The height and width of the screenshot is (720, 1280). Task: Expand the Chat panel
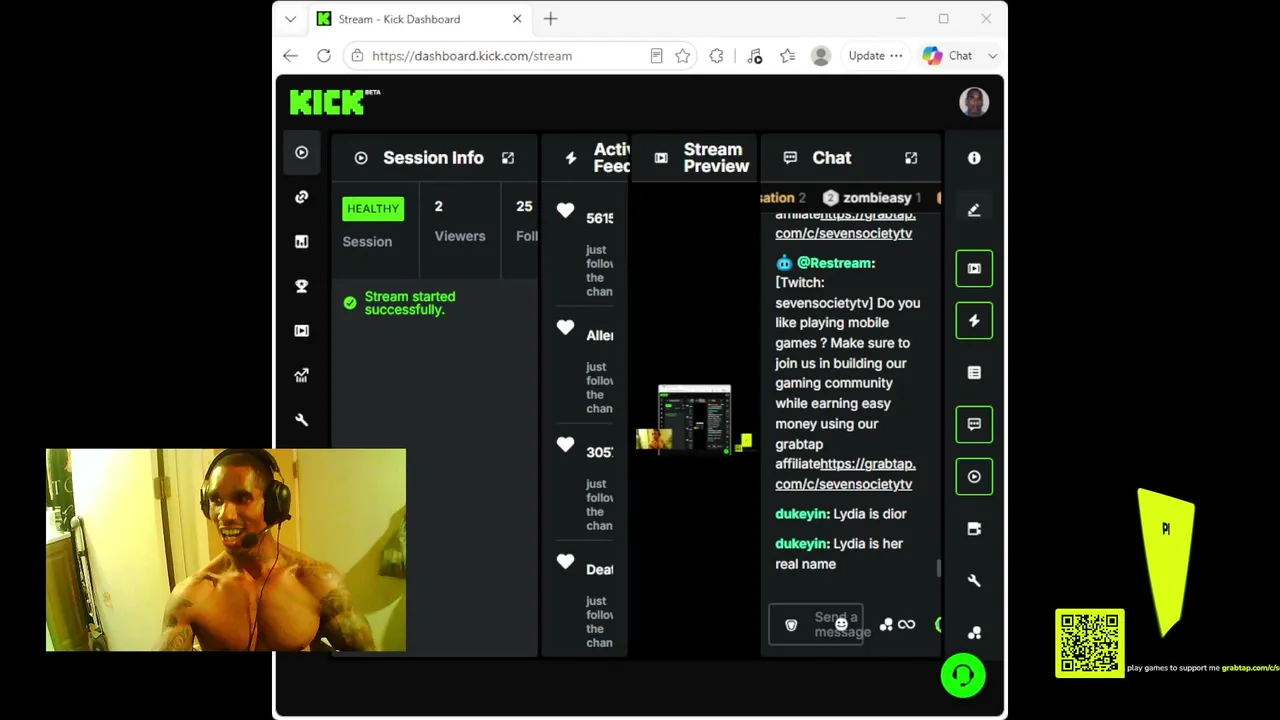911,158
